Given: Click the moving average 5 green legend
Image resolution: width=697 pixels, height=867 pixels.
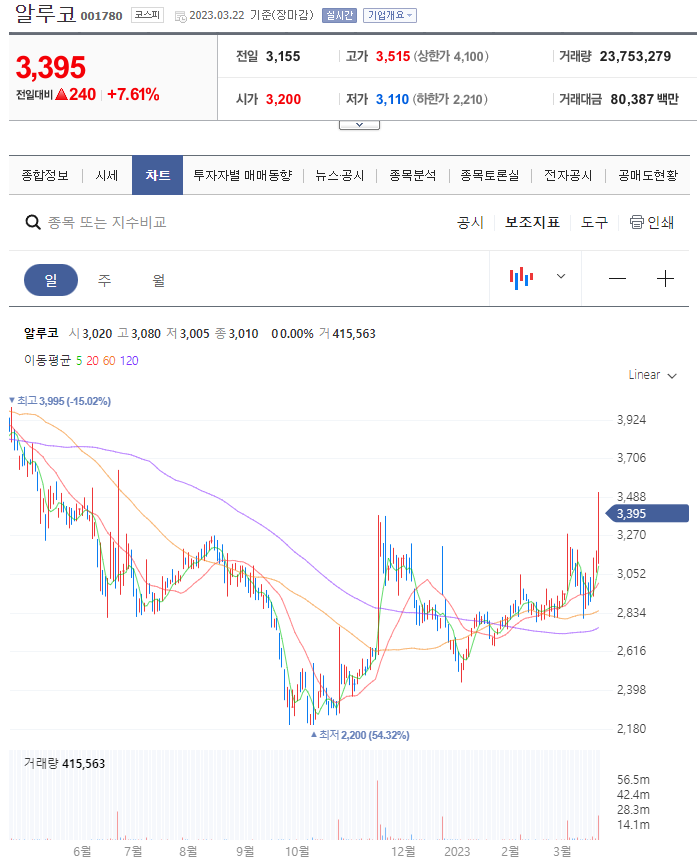Looking at the screenshot, I should tap(79, 361).
